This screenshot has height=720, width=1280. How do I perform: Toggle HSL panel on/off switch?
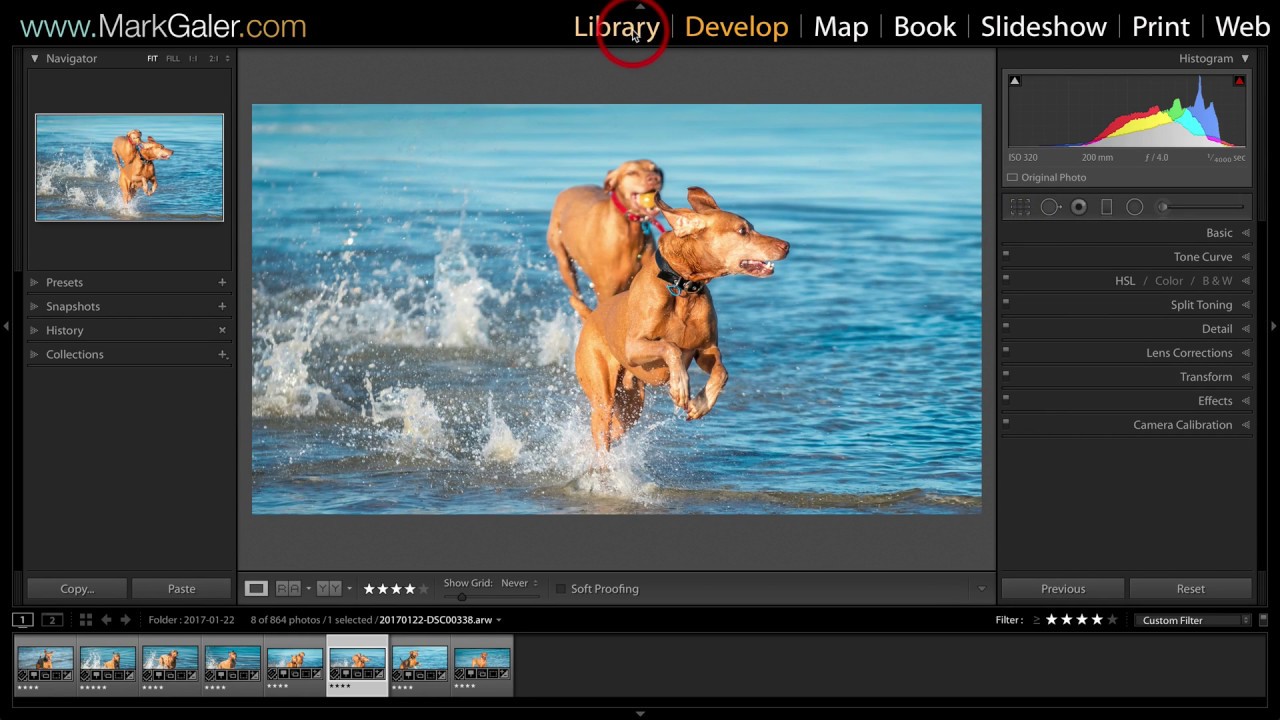1006,279
